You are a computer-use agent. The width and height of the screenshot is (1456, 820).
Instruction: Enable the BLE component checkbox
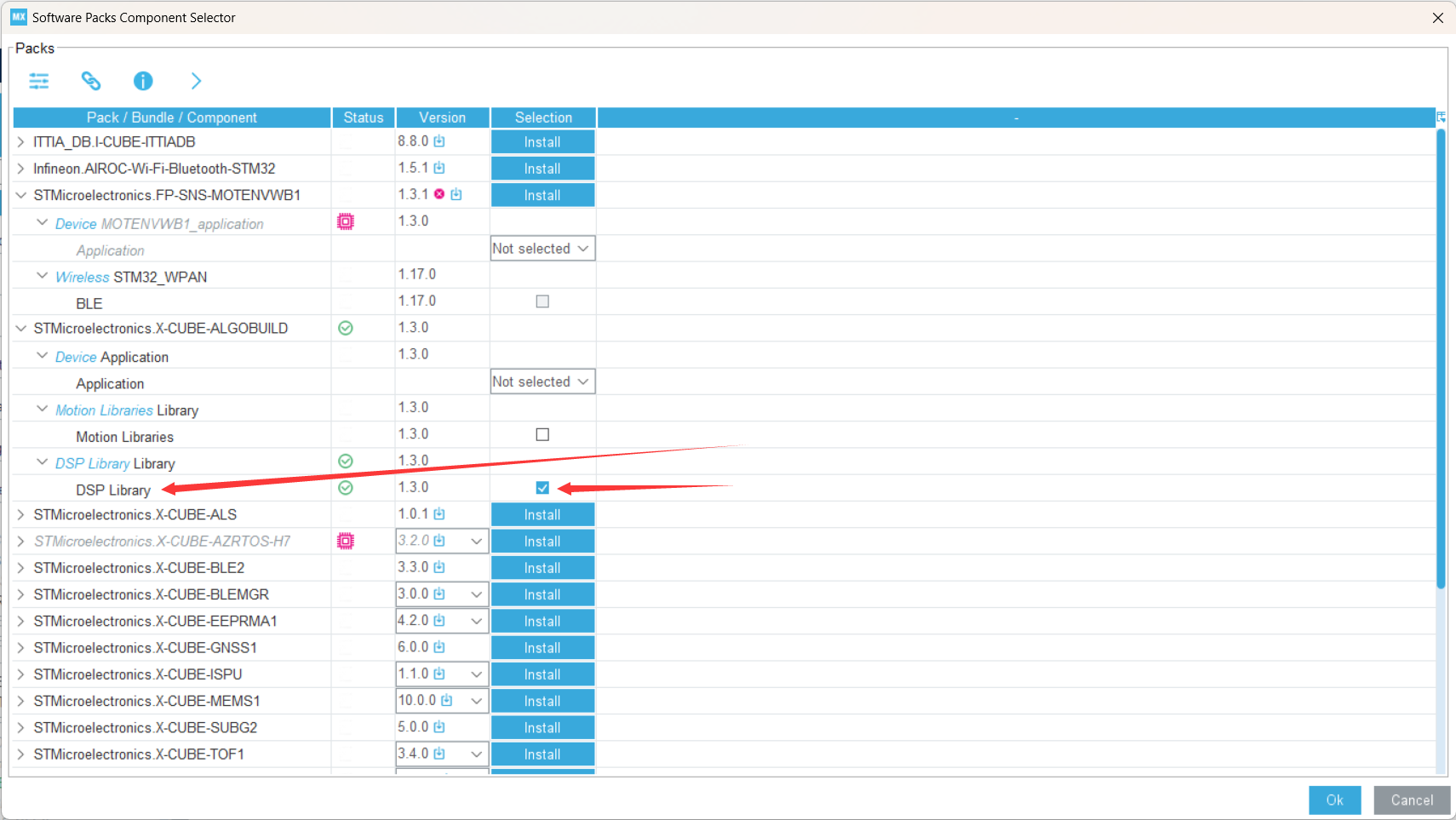(542, 301)
